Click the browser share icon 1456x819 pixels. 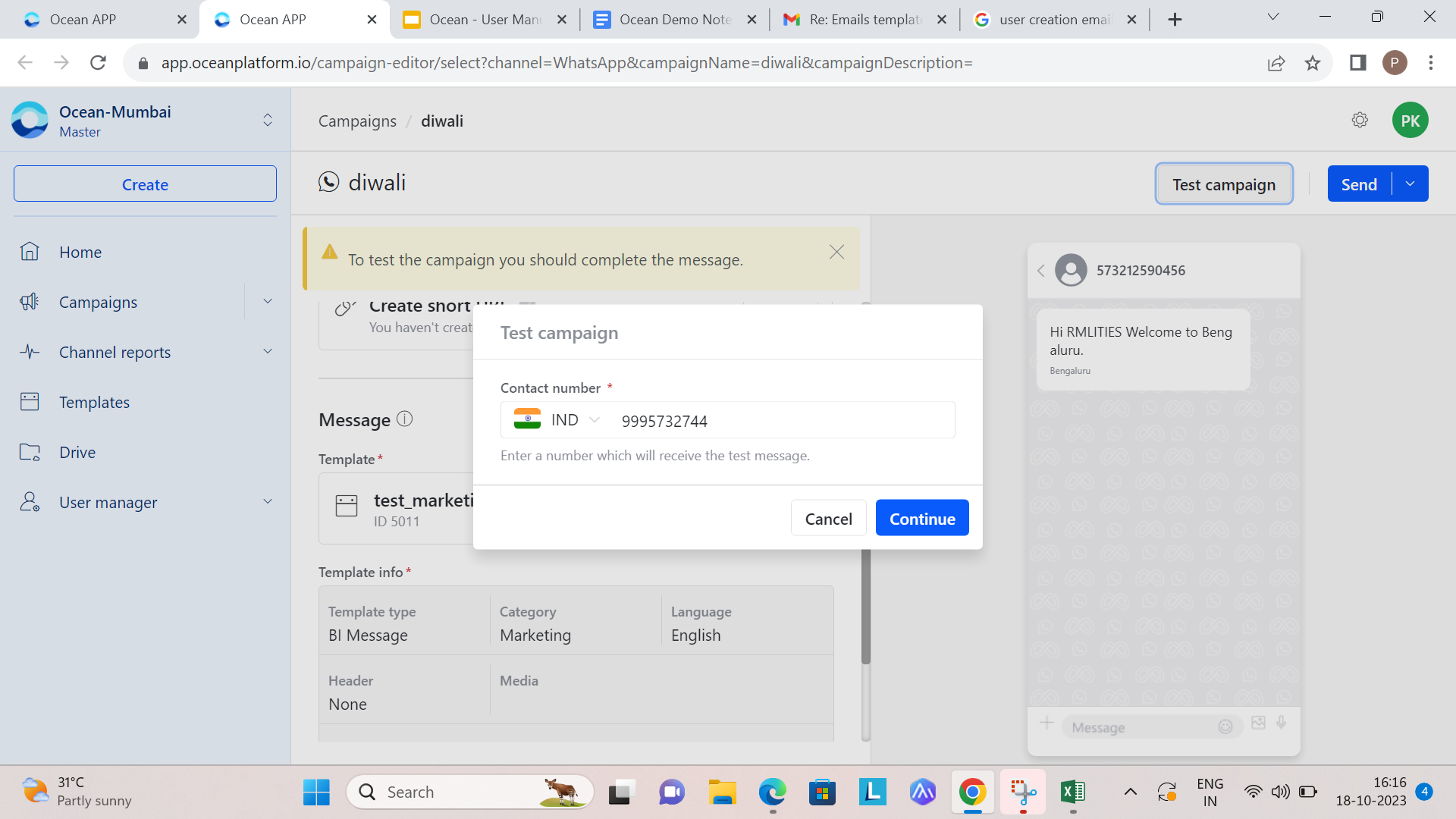1276,63
